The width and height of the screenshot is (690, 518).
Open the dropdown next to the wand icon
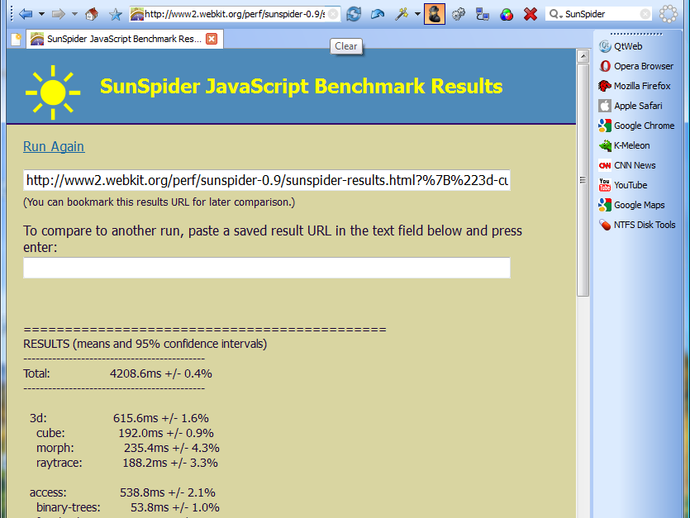[417, 14]
